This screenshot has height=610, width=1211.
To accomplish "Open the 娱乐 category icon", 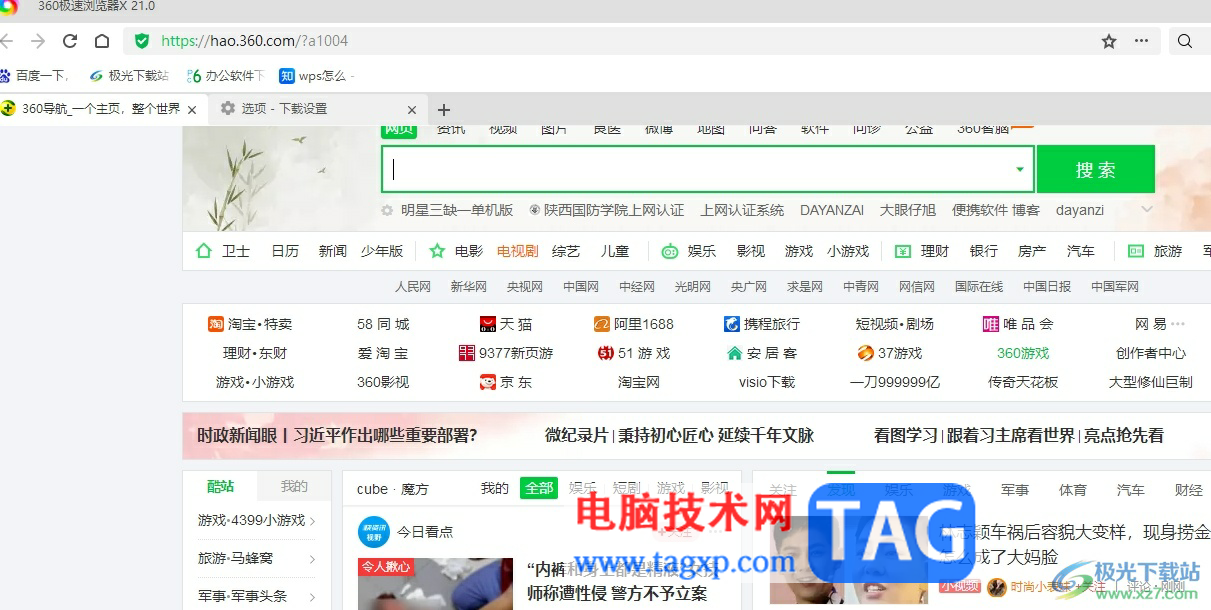I will coord(669,251).
